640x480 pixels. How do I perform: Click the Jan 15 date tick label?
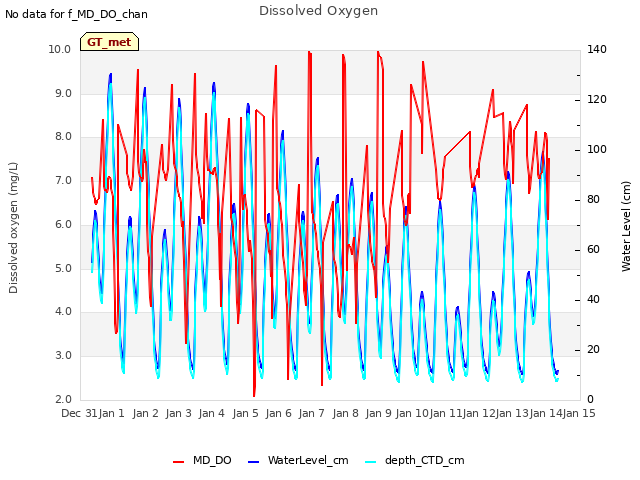(x=579, y=413)
